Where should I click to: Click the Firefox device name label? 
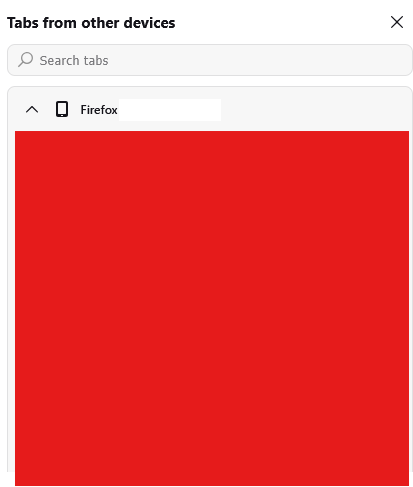(x=99, y=110)
